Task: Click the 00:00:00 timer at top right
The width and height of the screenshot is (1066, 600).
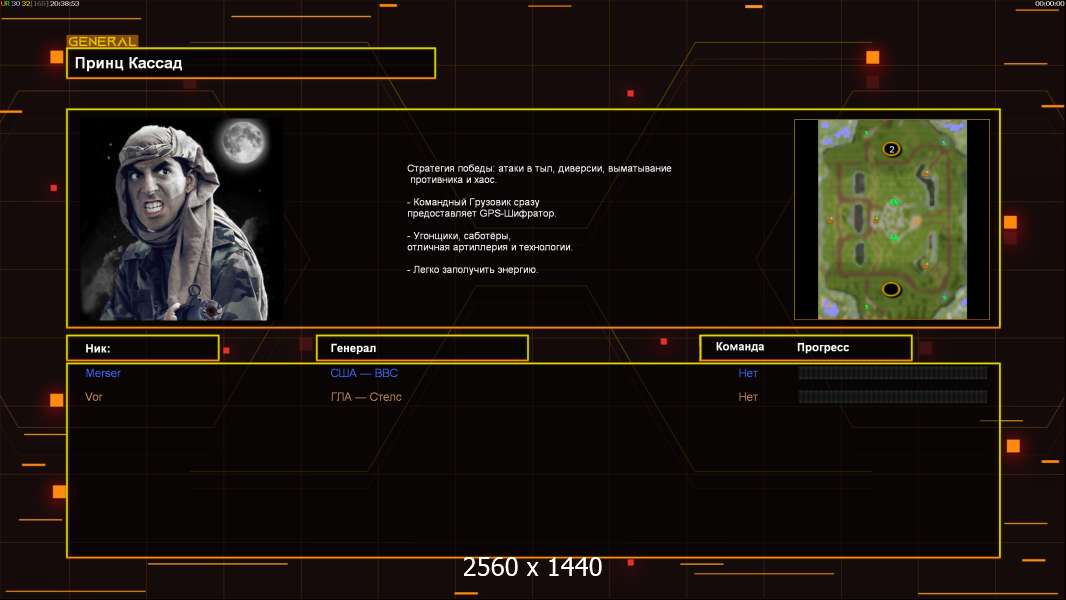Action: [x=1050, y=3]
